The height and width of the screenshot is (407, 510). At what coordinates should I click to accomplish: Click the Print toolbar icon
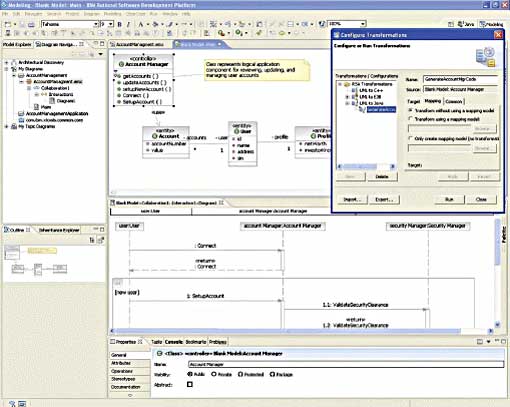[31, 24]
